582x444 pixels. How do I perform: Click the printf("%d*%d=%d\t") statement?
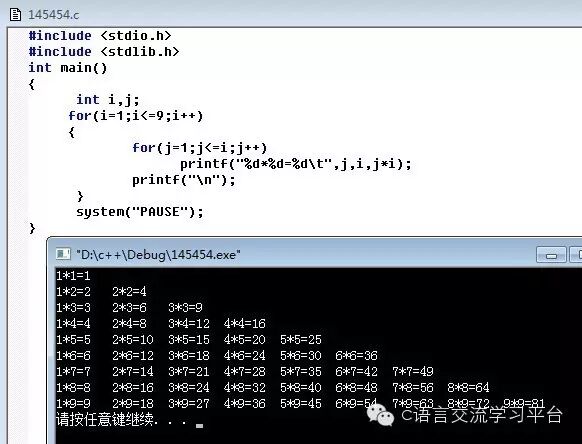pos(296,164)
